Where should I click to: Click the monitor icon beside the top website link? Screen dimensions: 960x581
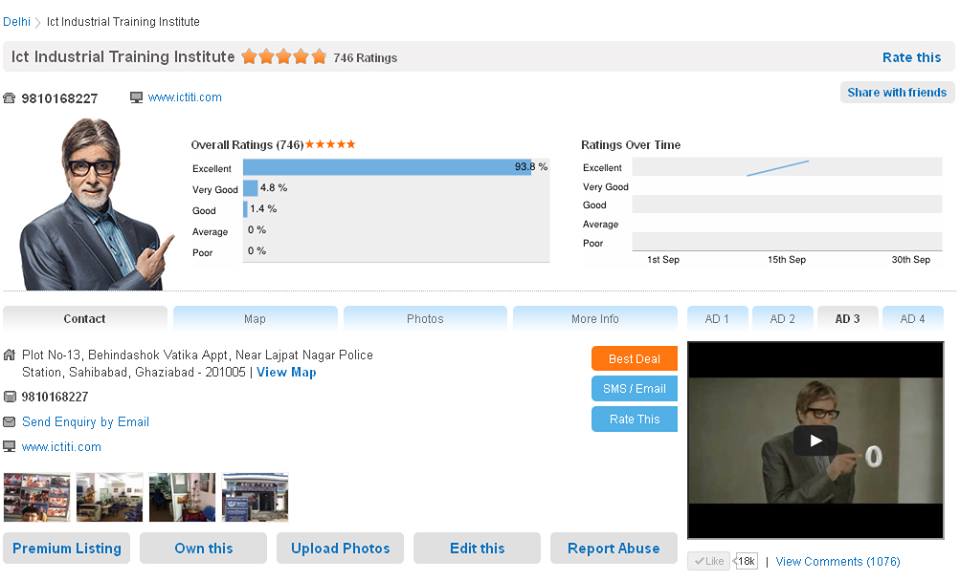tap(136, 97)
